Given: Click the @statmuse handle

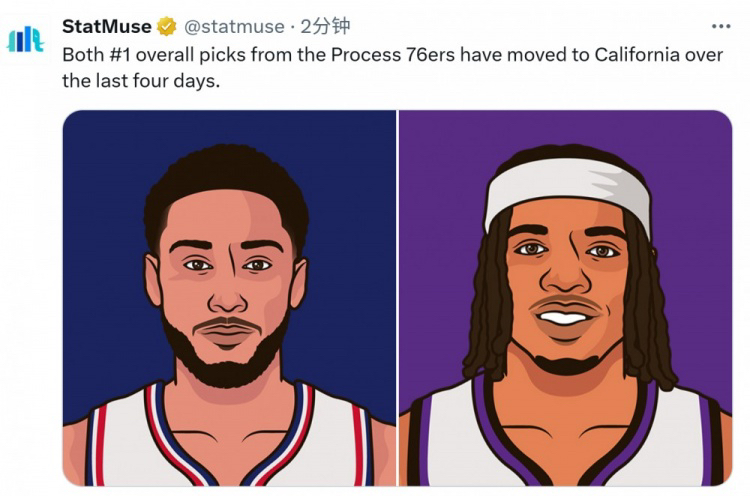Looking at the screenshot, I should (x=227, y=27).
